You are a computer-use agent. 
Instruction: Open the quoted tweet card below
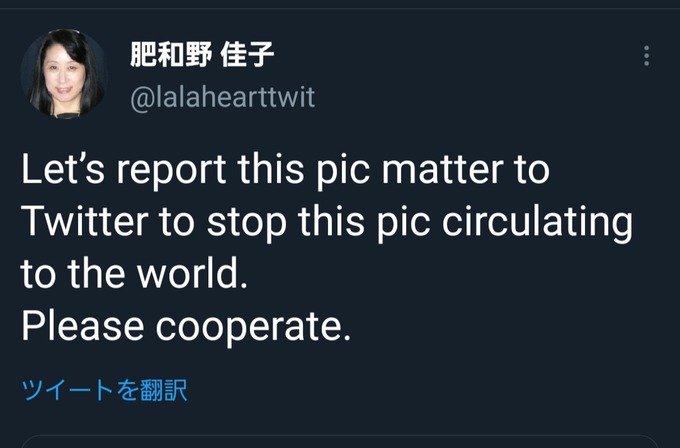340,441
